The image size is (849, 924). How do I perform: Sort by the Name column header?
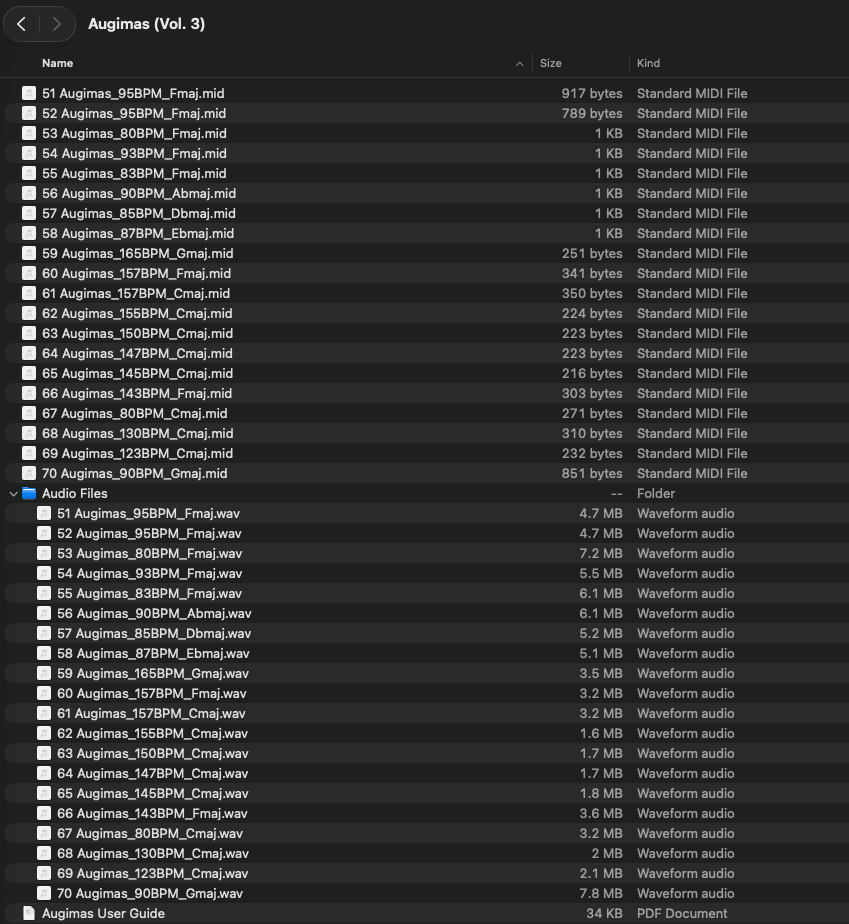[x=57, y=63]
